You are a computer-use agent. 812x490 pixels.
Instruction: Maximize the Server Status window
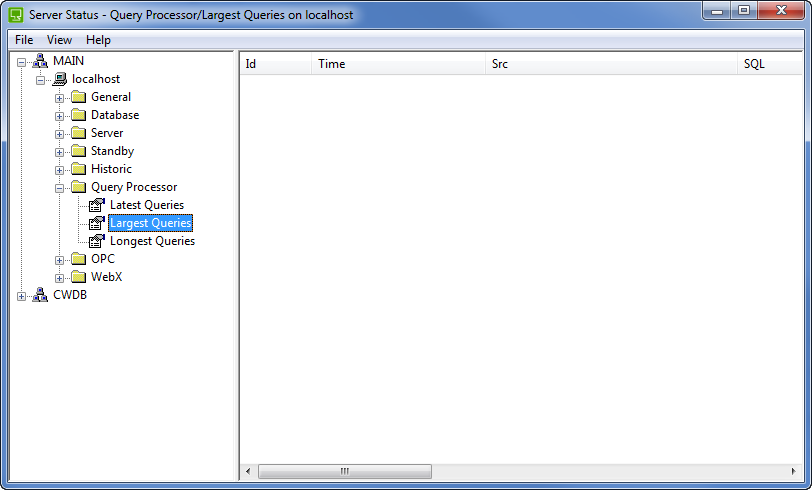(744, 10)
